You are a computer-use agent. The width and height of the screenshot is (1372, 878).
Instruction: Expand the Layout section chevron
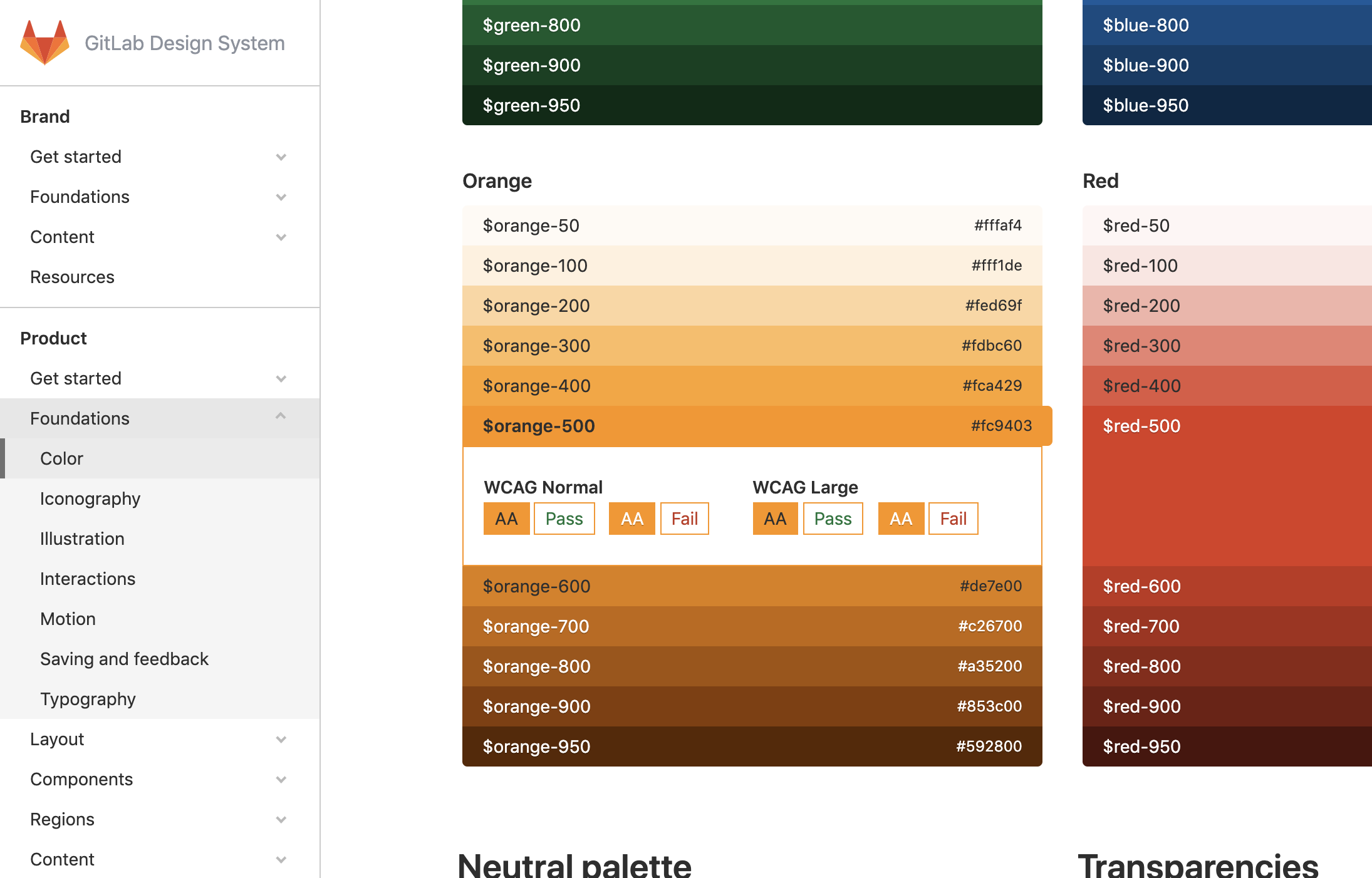click(x=281, y=740)
